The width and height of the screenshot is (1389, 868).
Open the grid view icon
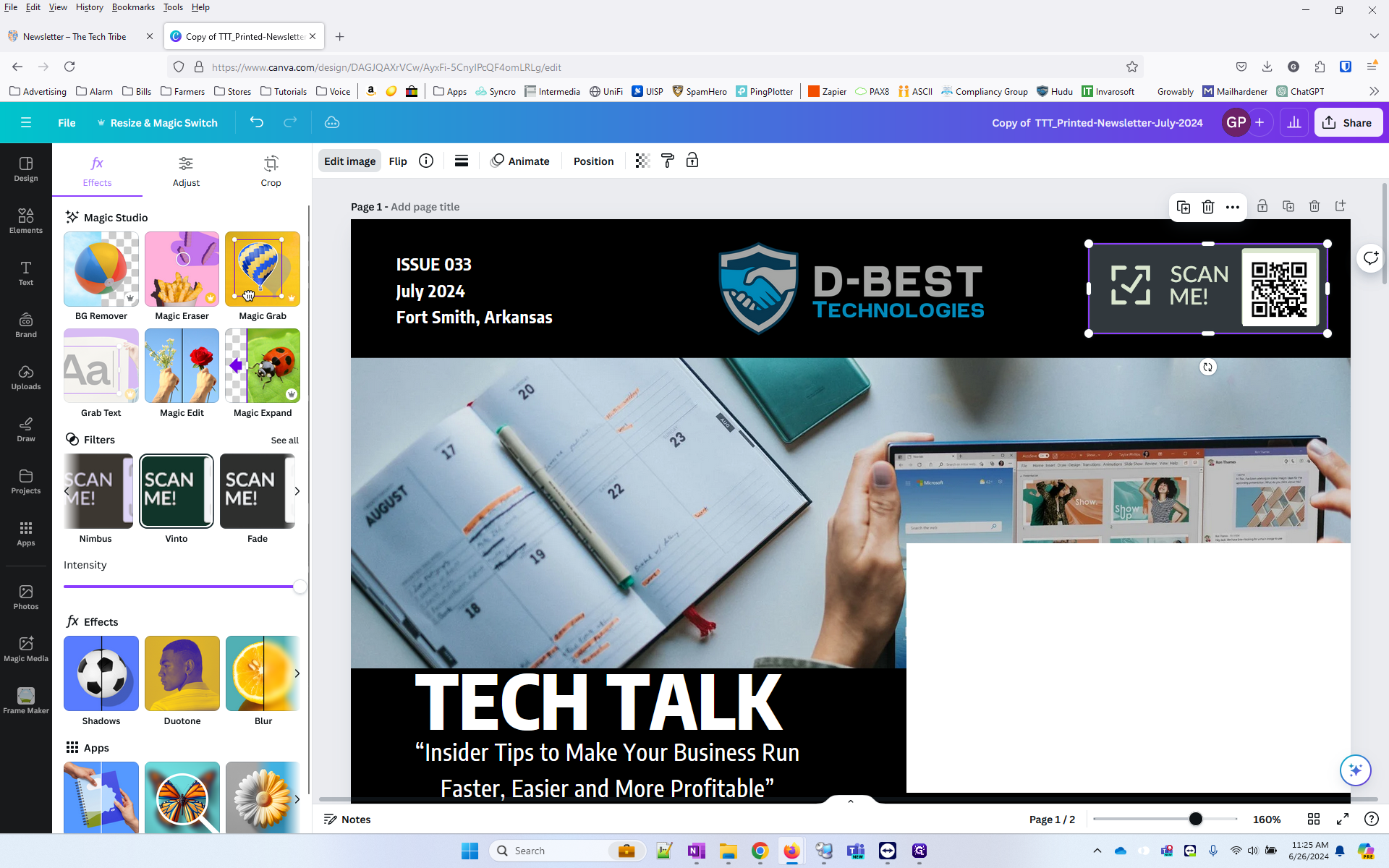coord(1314,819)
